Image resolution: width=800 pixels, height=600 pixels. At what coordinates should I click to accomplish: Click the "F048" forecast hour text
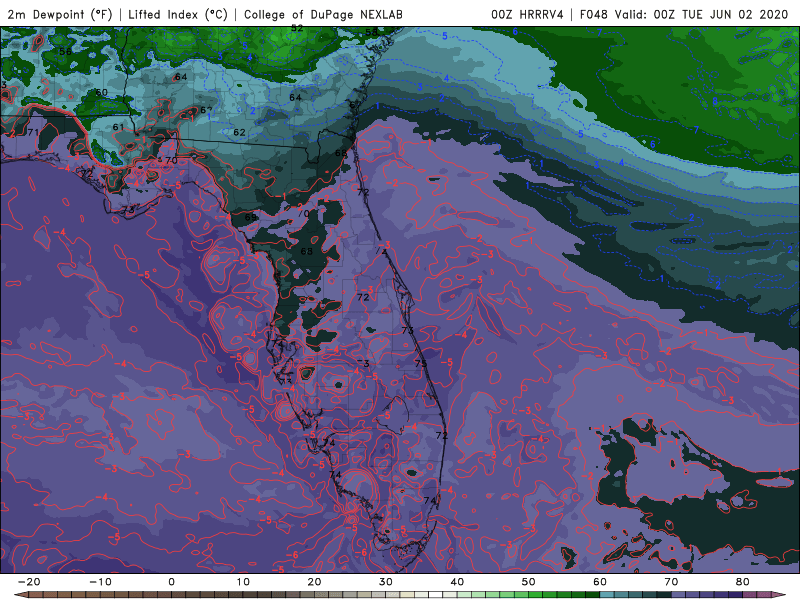[593, 14]
